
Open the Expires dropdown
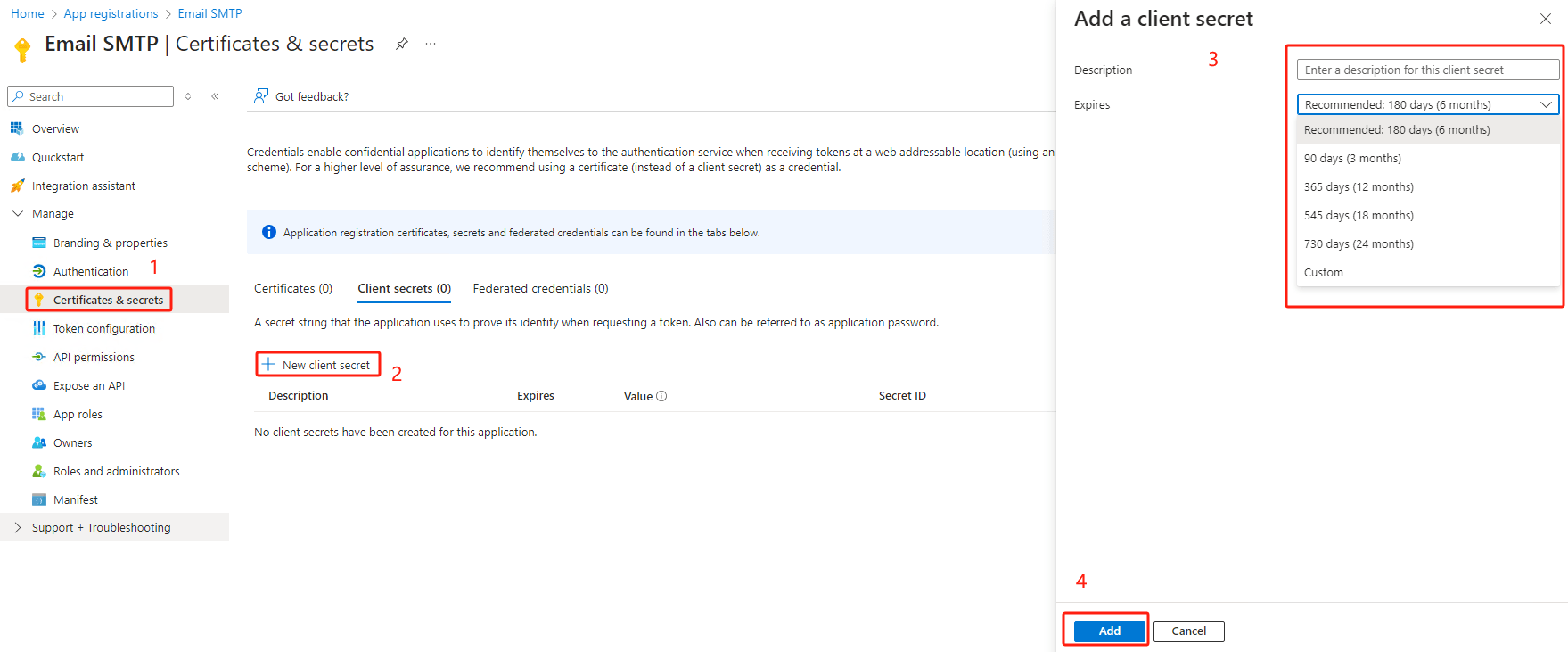(1427, 105)
